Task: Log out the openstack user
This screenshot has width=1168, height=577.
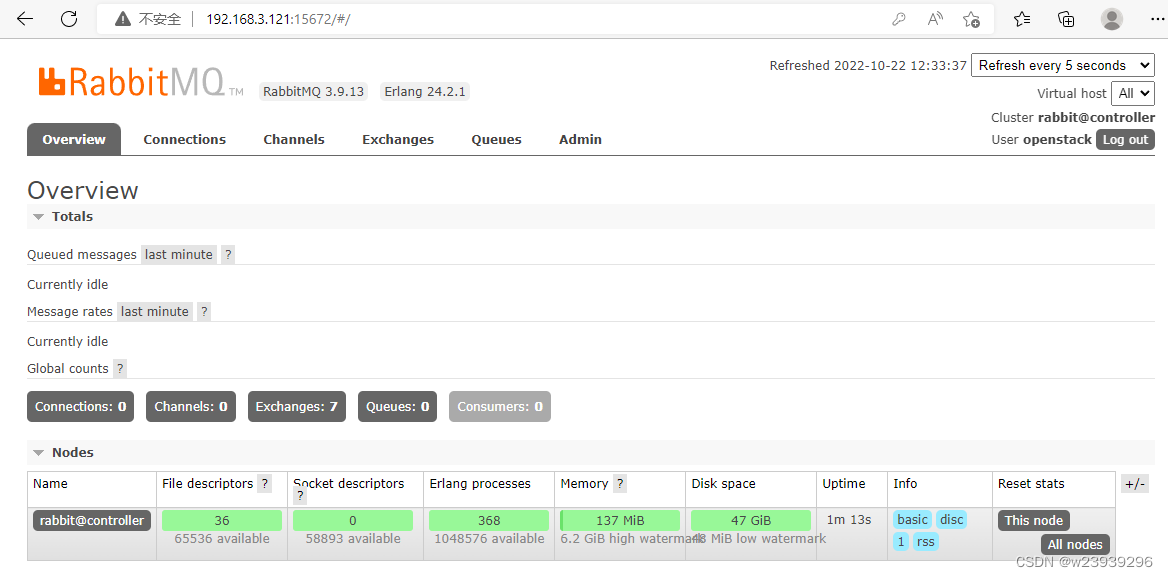Action: (1125, 139)
